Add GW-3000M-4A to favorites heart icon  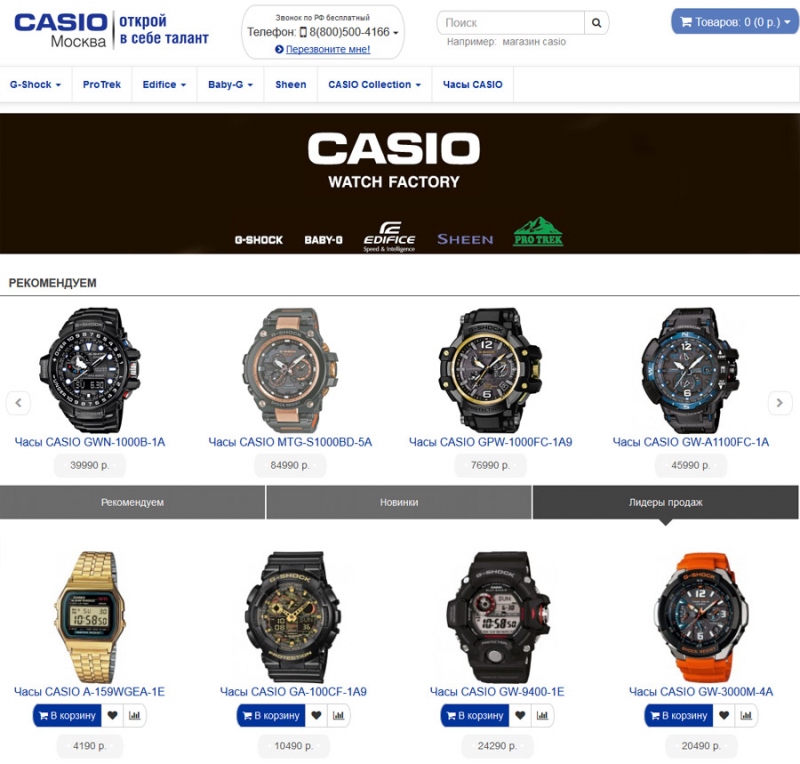[723, 715]
